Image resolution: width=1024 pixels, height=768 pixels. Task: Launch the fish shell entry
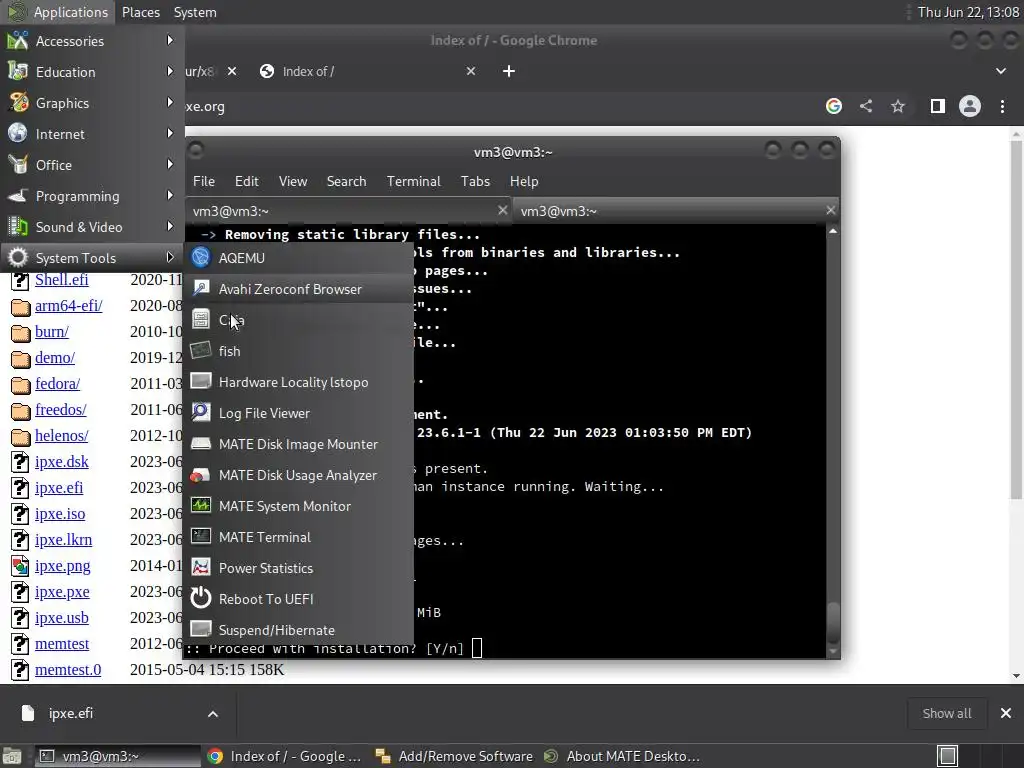(x=298, y=351)
